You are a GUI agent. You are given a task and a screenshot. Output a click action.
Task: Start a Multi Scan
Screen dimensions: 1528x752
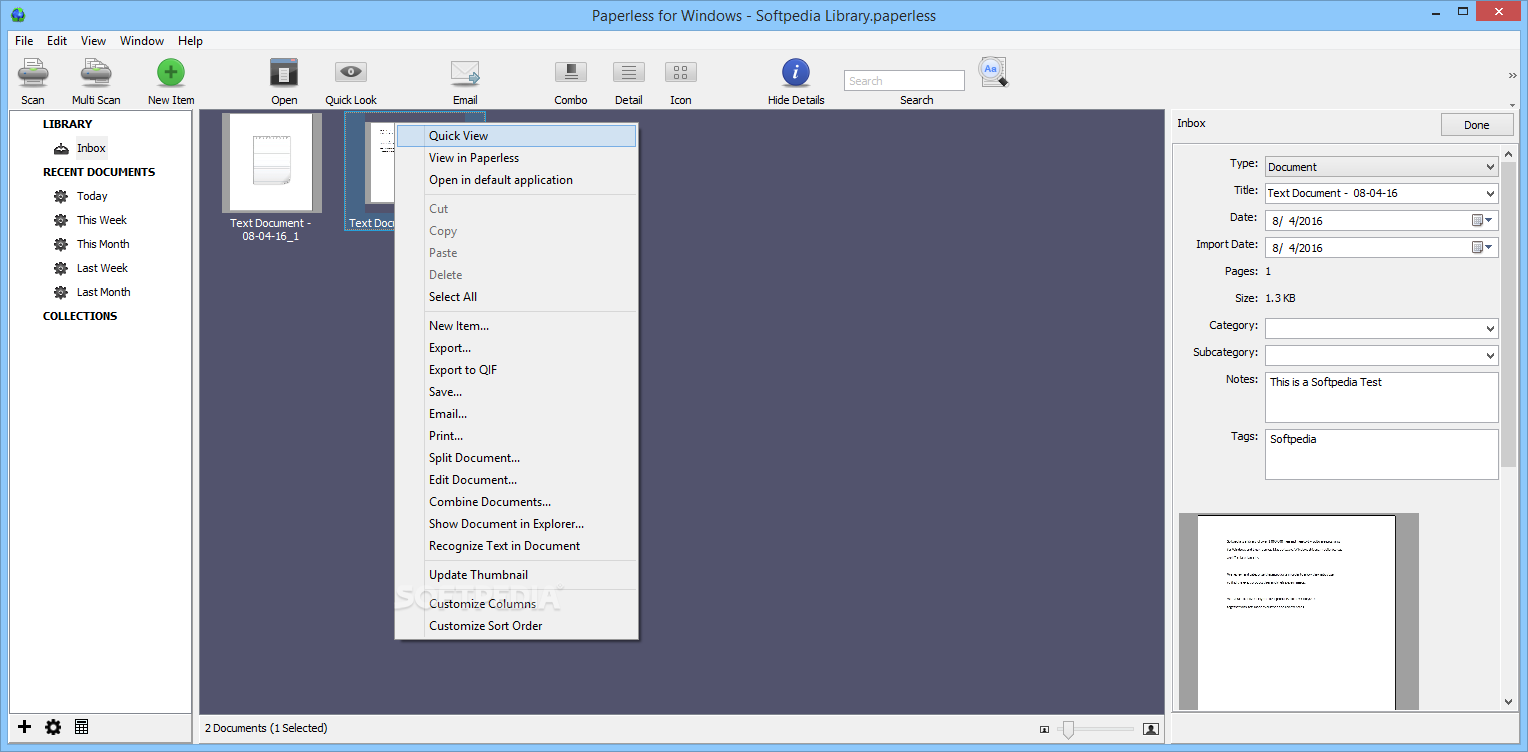[96, 74]
